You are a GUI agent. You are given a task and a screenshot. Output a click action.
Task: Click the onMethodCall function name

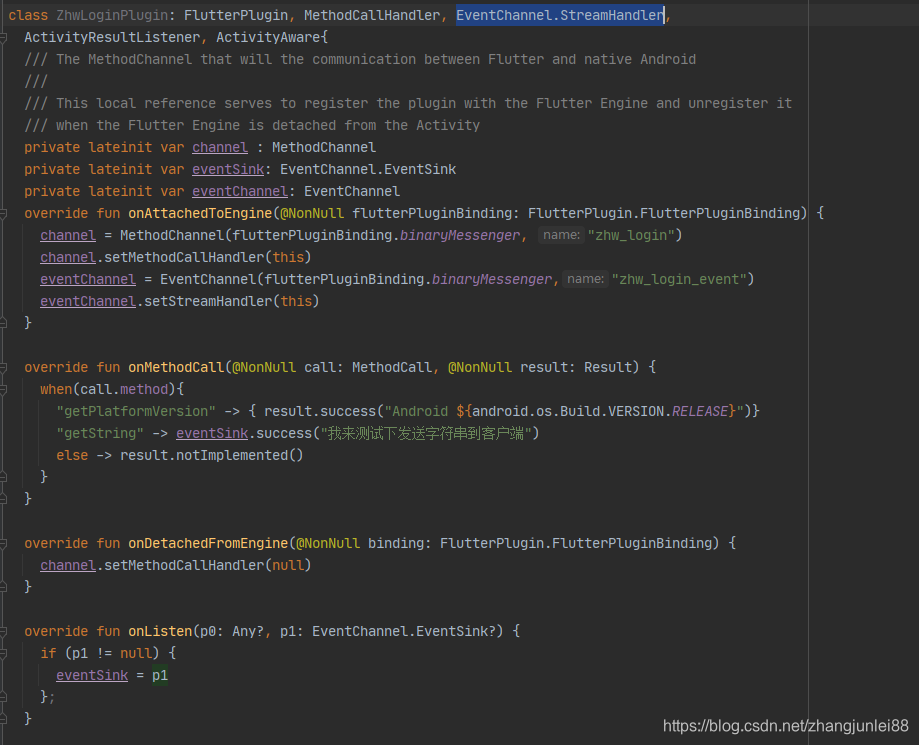tap(176, 368)
